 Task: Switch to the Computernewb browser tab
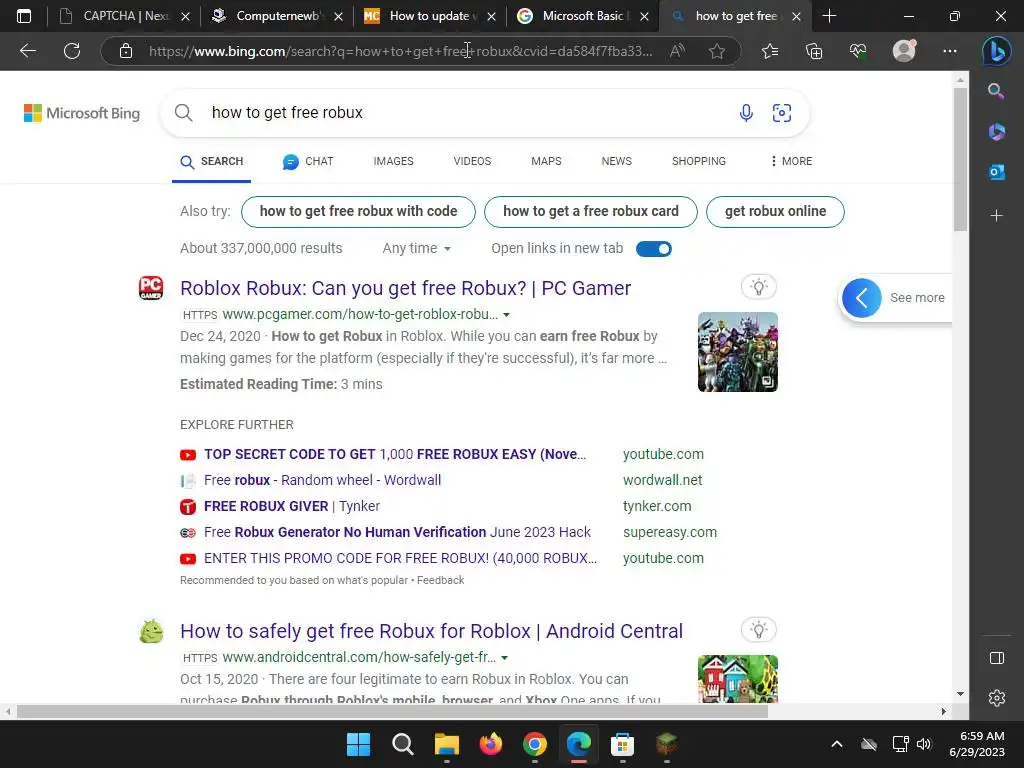tap(278, 16)
